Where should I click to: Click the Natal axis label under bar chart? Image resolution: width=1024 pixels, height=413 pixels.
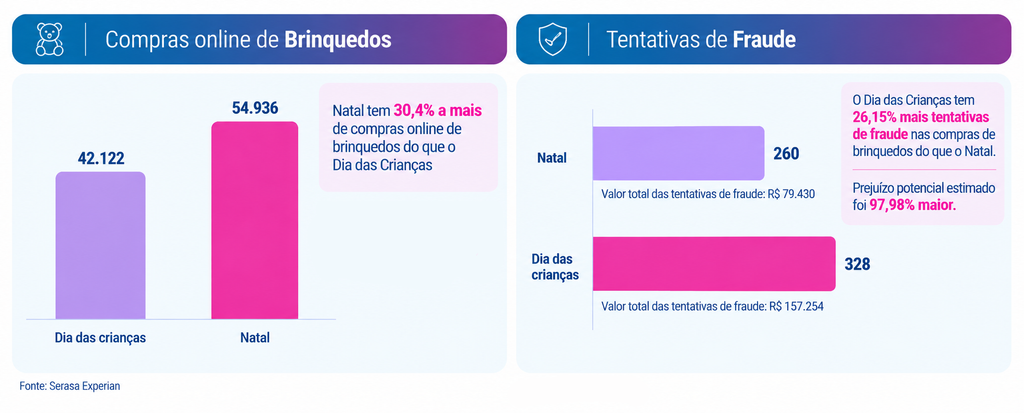255,338
